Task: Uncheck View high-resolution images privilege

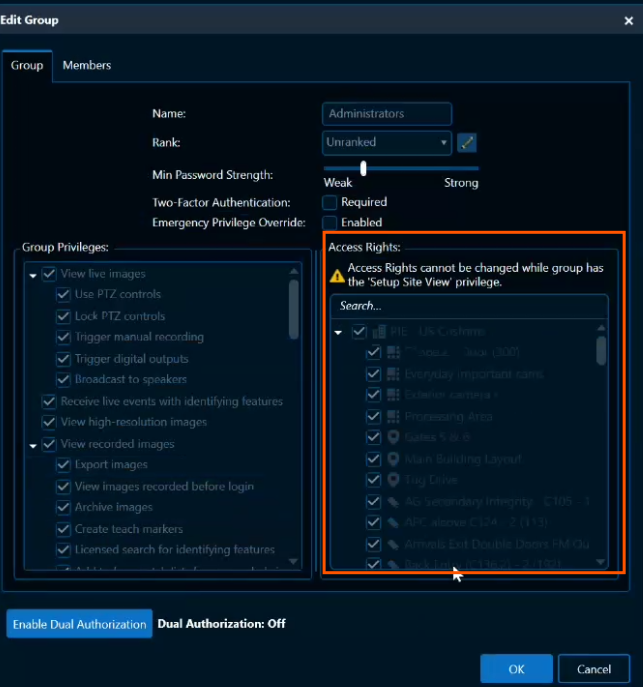Action: 49,422
